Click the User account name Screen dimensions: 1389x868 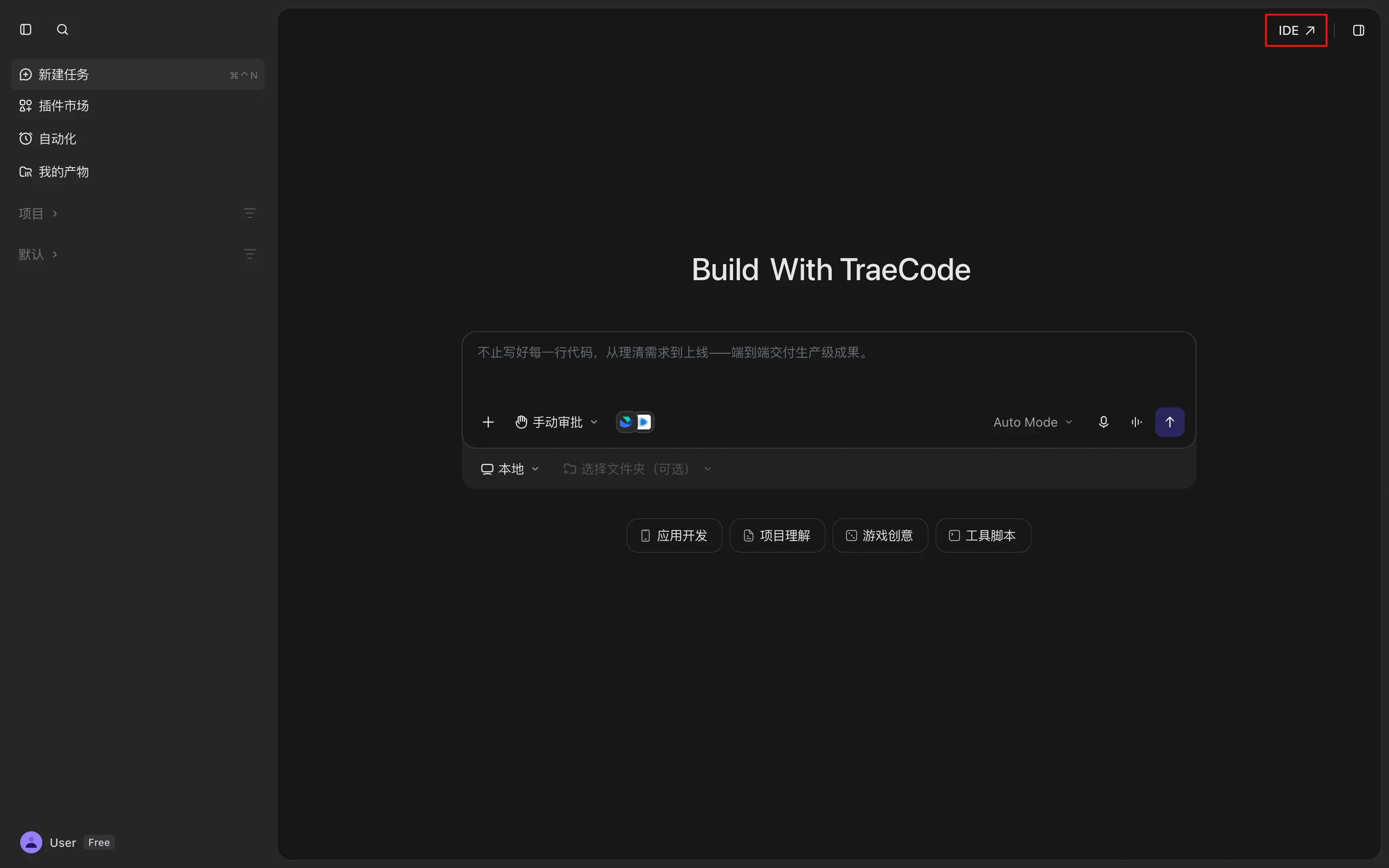tap(63, 843)
